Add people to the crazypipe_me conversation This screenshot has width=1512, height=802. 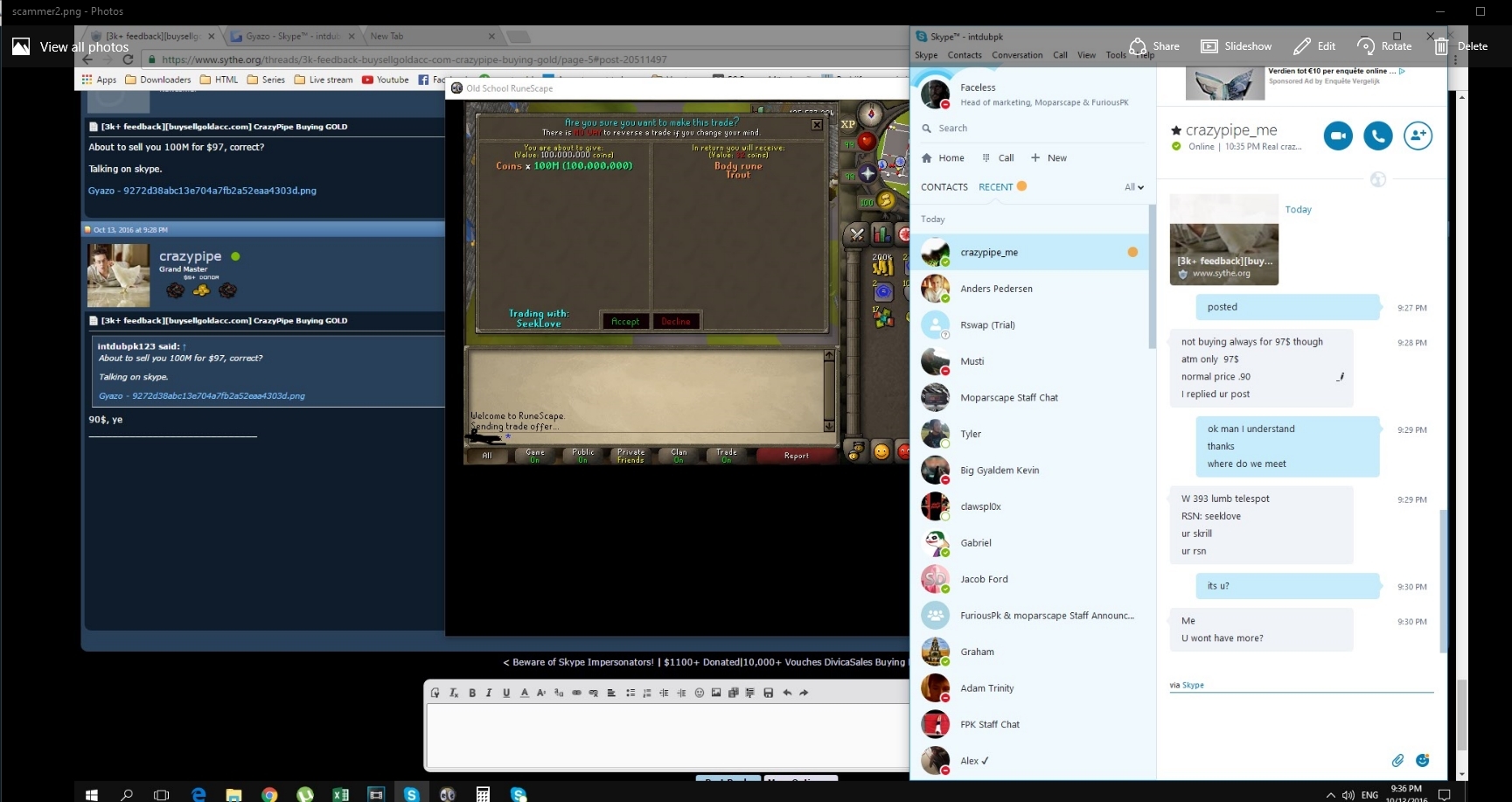tap(1418, 136)
